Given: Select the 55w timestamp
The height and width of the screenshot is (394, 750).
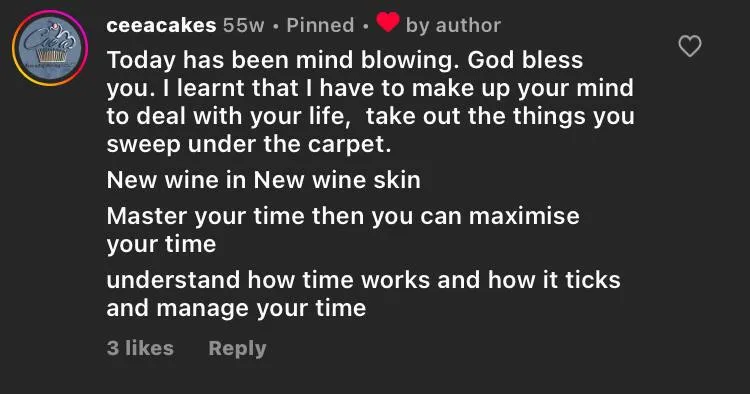Looking at the screenshot, I should coord(243,25).
